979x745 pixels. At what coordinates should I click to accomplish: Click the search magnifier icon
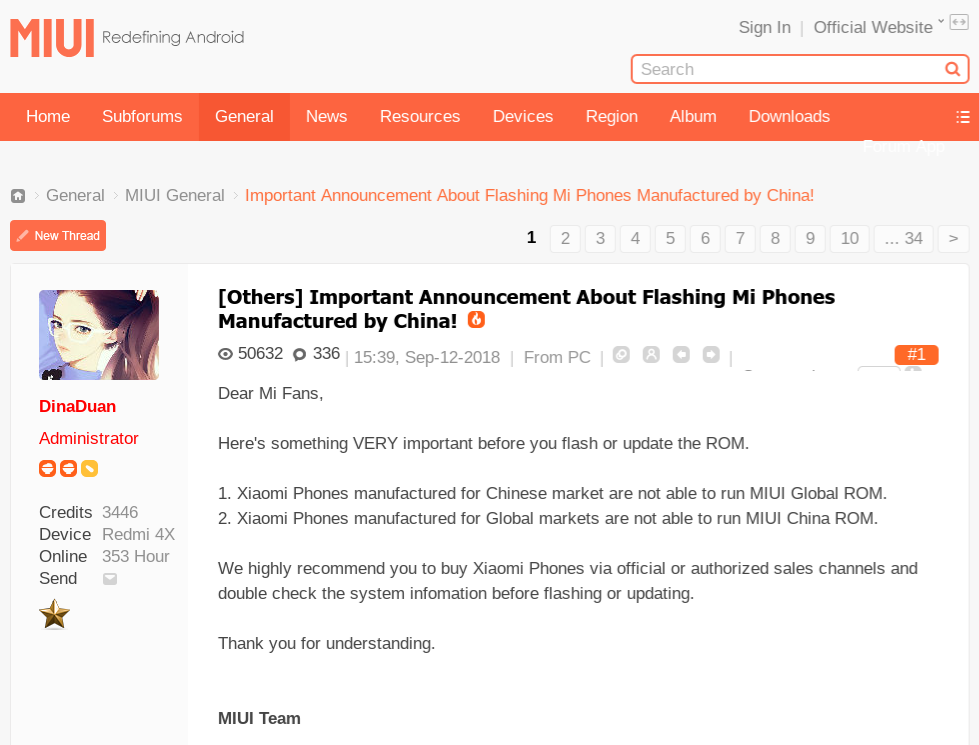pyautogui.click(x=952, y=69)
